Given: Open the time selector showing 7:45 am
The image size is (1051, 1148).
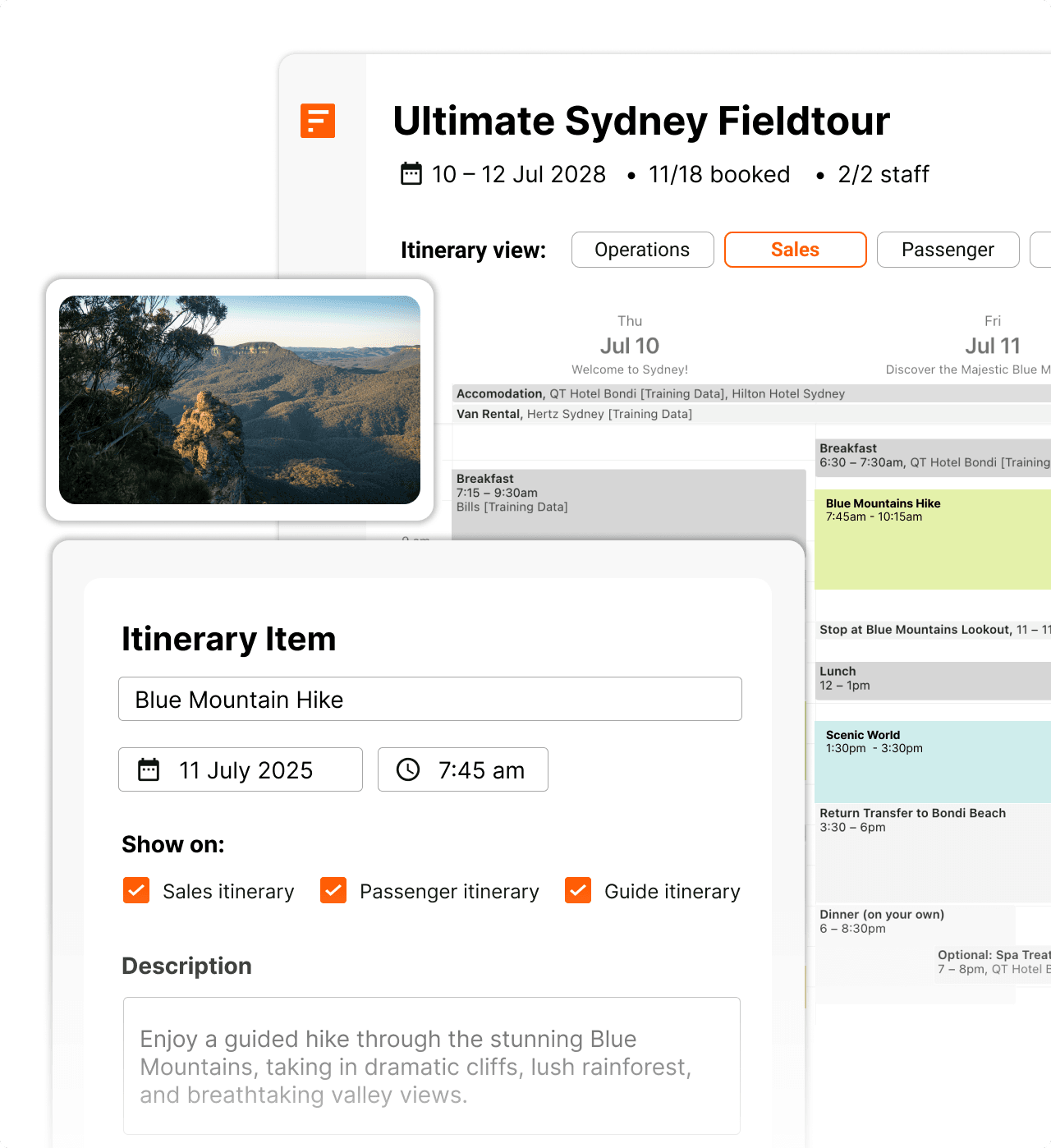Looking at the screenshot, I should tap(462, 769).
